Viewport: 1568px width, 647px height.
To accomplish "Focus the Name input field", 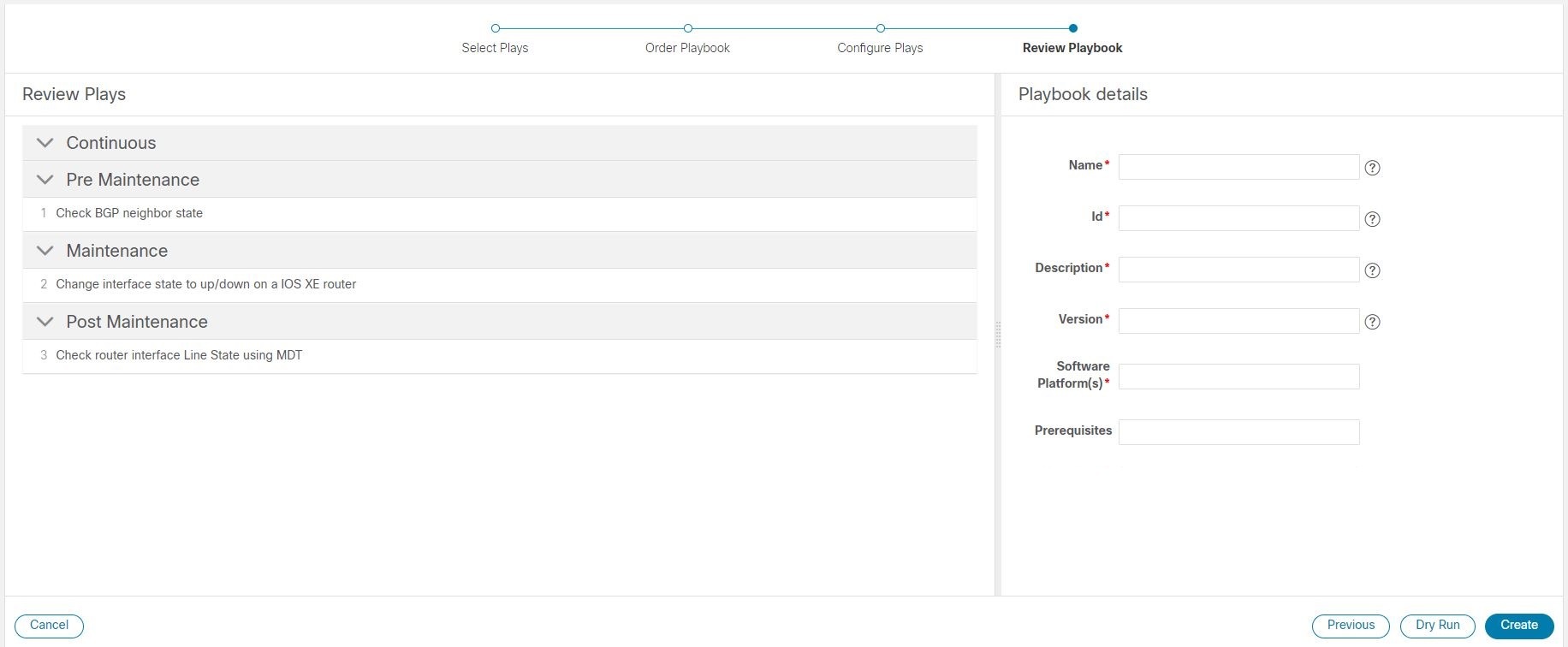I will point(1238,167).
